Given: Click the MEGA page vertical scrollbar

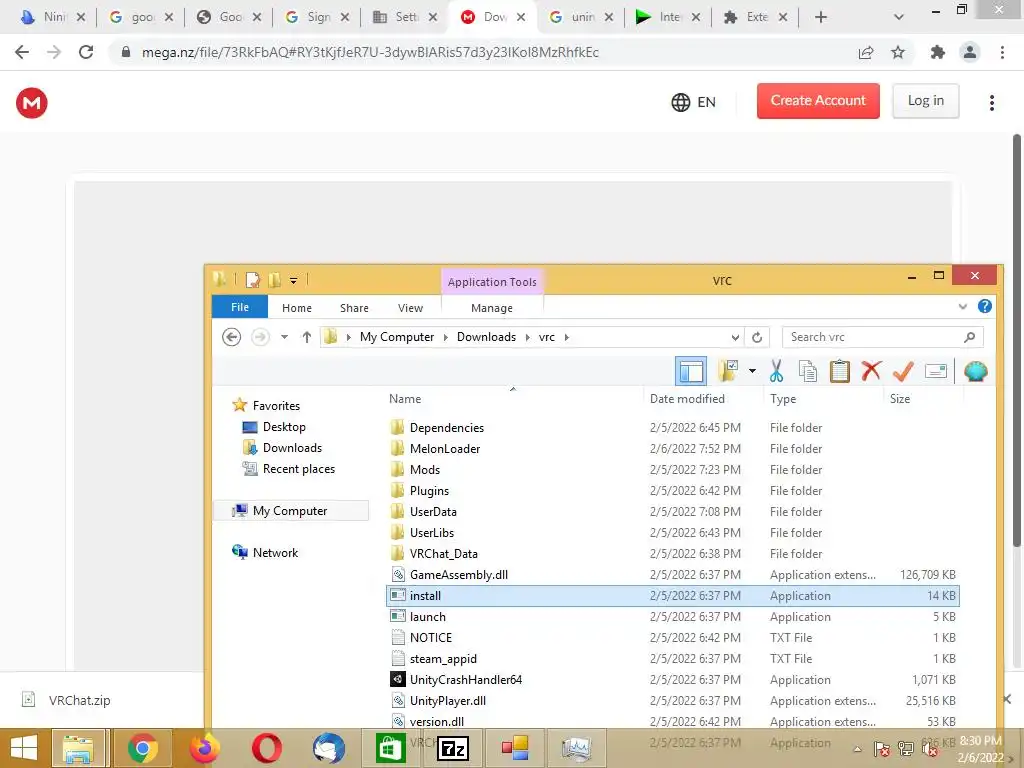Looking at the screenshot, I should [1017, 340].
